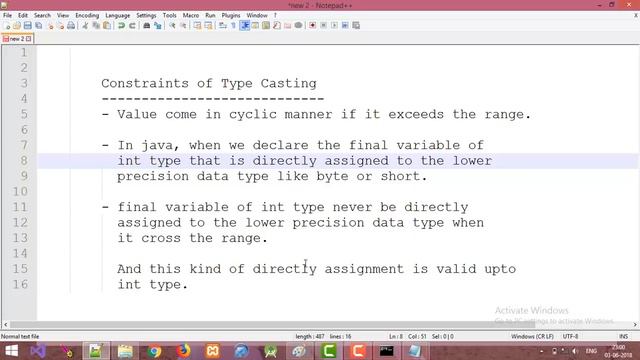Open the Edit menu
Viewport: 640px width, 360px height.
(23, 15)
